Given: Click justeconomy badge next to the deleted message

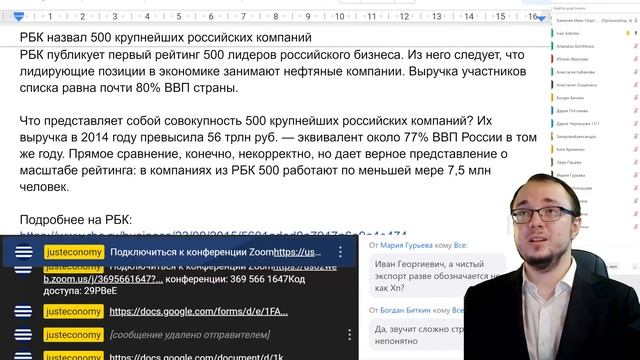Looking at the screenshot, I should (x=73, y=335).
